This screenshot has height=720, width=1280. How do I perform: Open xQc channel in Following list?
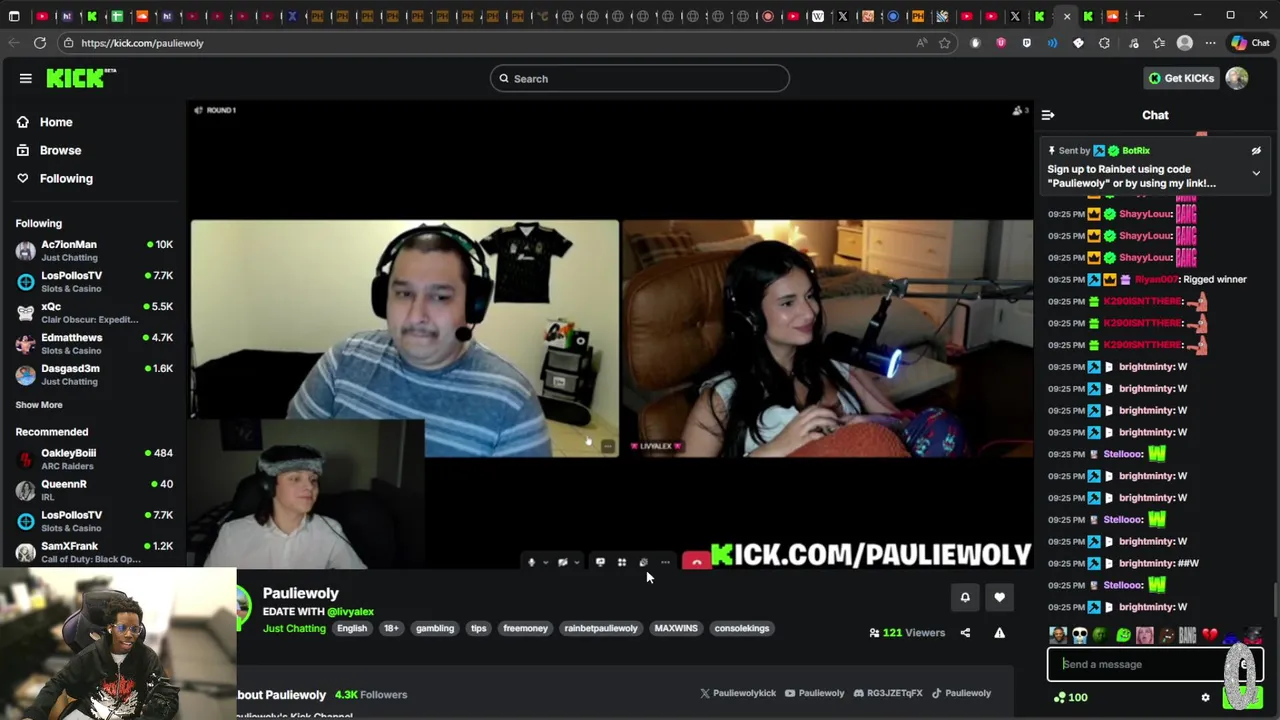click(x=94, y=312)
